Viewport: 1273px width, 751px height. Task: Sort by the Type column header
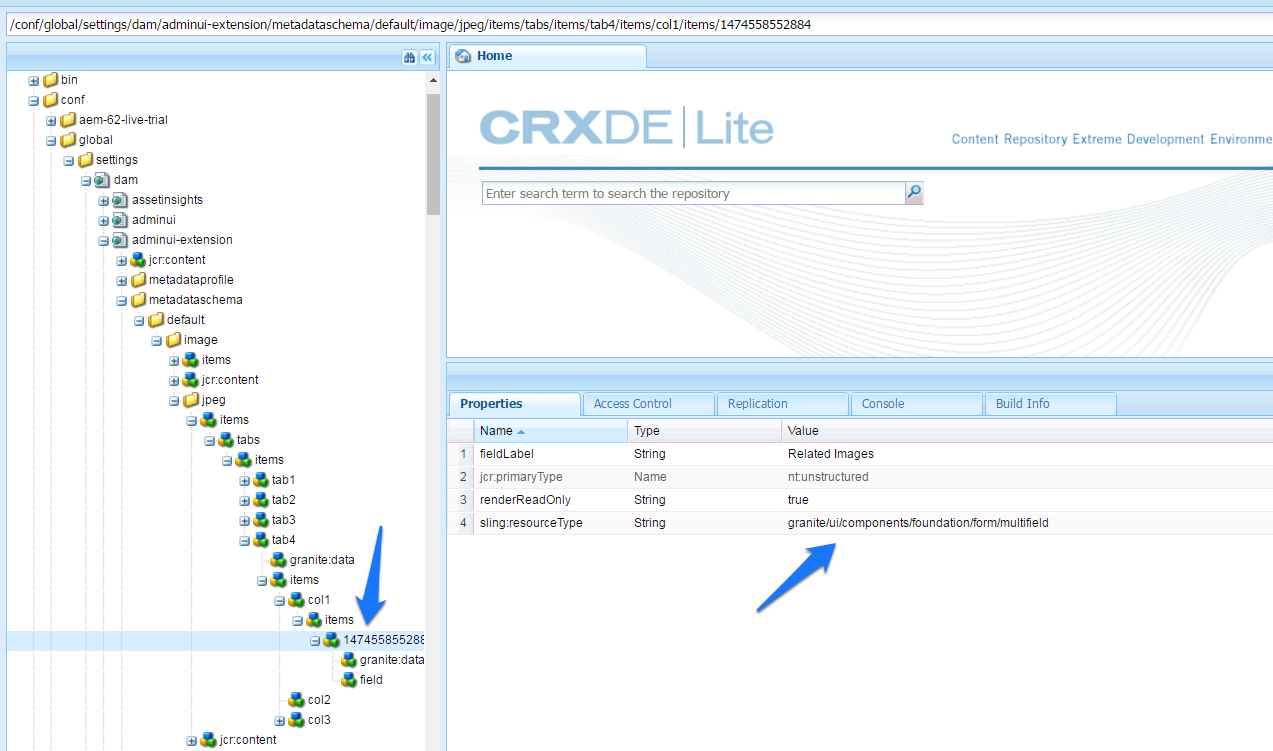click(704, 431)
